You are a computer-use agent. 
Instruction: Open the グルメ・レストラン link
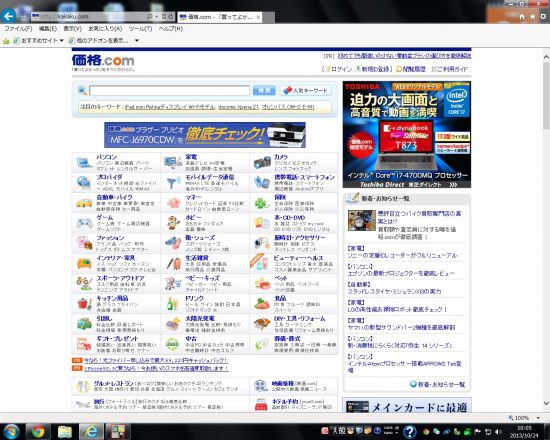[114, 383]
